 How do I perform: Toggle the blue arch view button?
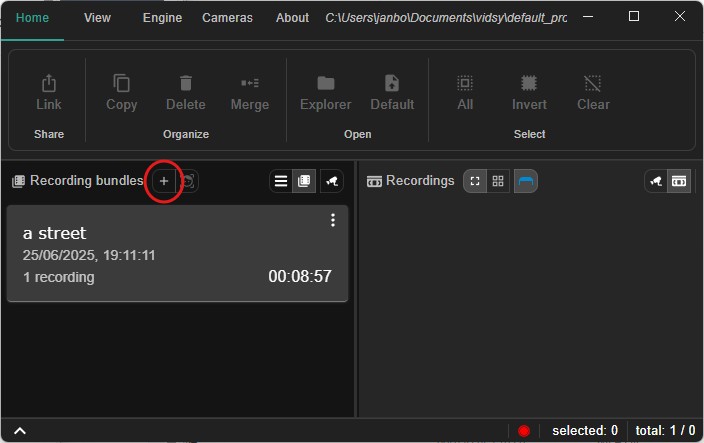(526, 181)
